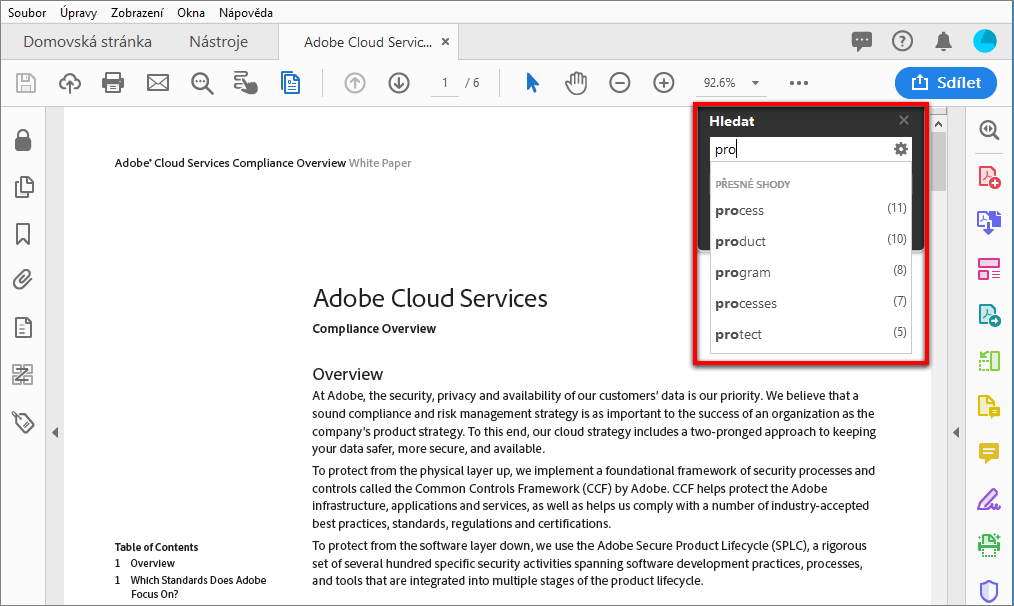1014x606 pixels.
Task: Collapse the right tools pane arrow
Action: click(x=956, y=432)
